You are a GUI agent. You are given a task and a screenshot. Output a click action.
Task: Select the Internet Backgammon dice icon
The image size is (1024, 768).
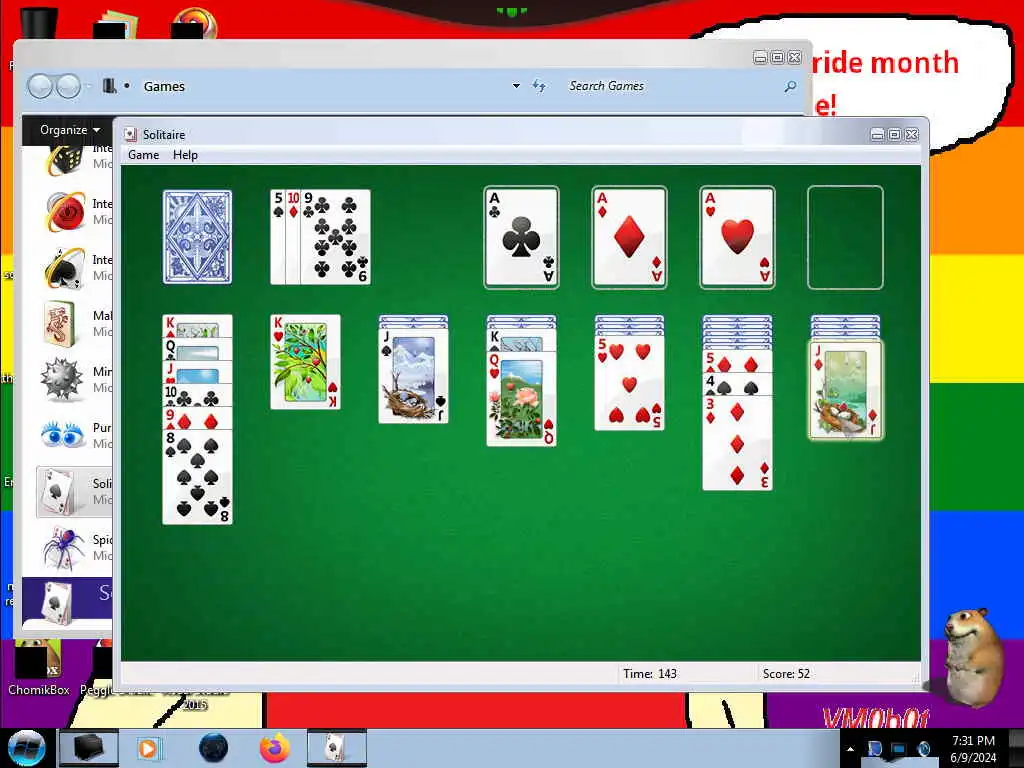click(66, 160)
